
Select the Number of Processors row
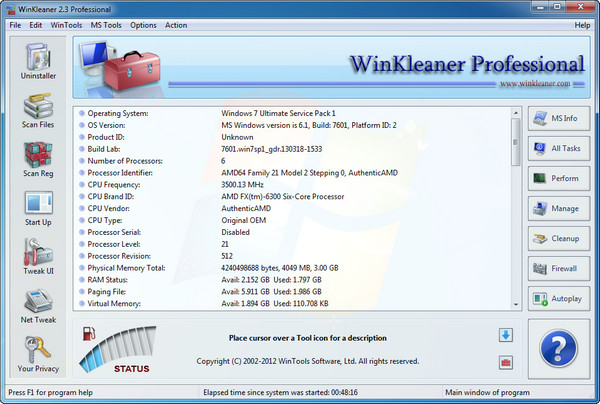tap(293, 161)
